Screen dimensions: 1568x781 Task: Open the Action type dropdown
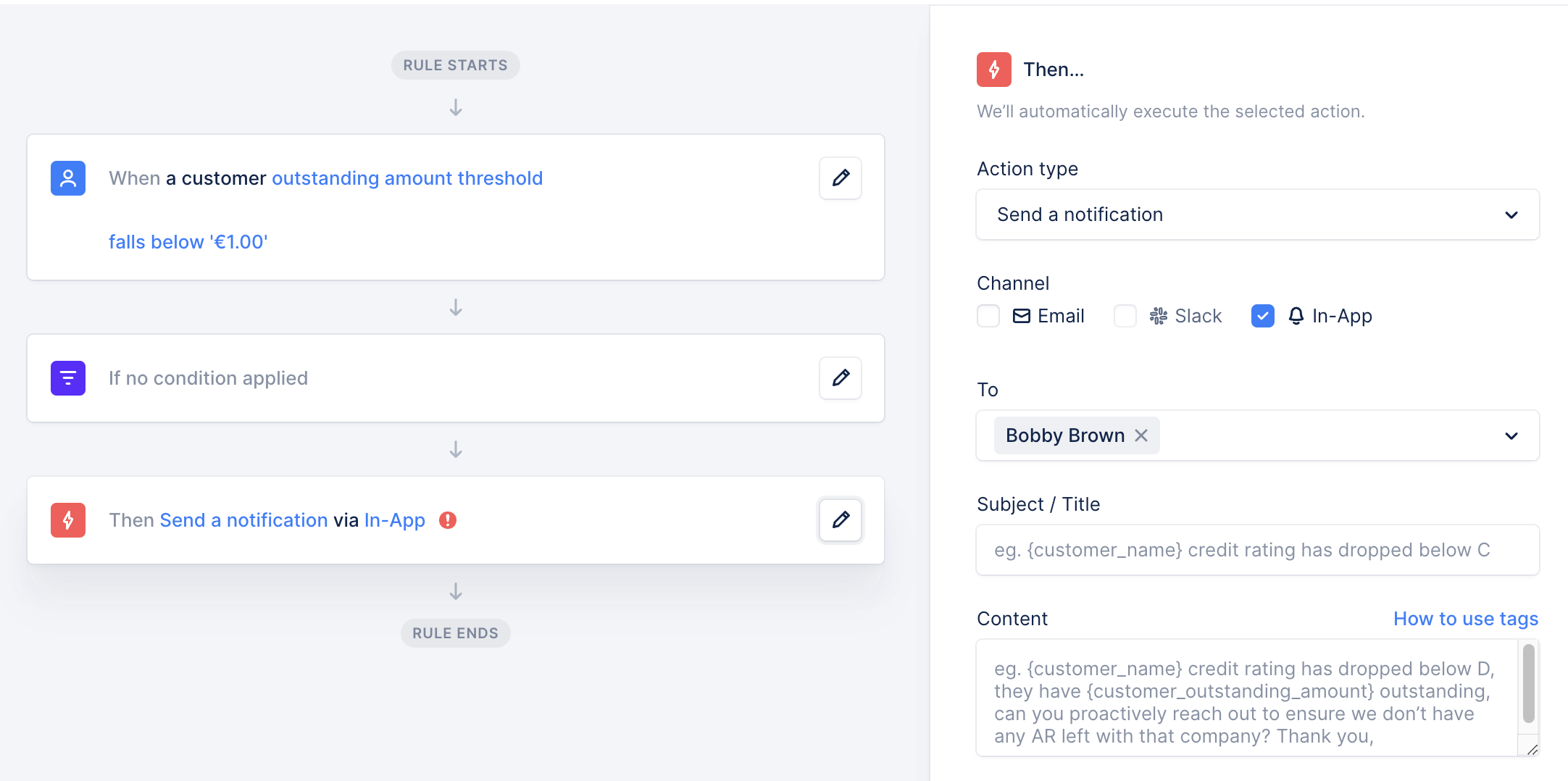point(1257,214)
